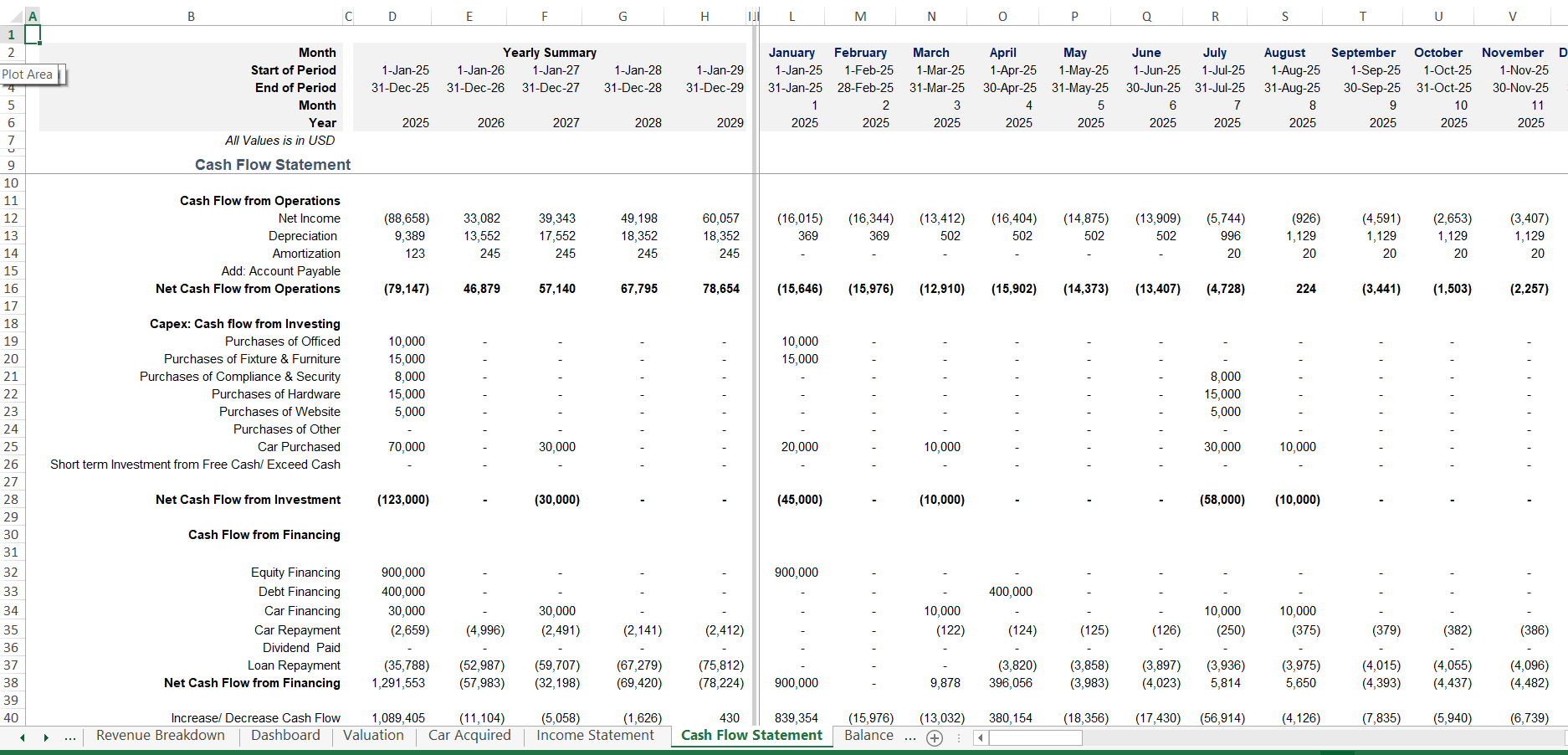Viewport: 1568px width, 755px height.
Task: Select column A header
Action: click(32, 16)
